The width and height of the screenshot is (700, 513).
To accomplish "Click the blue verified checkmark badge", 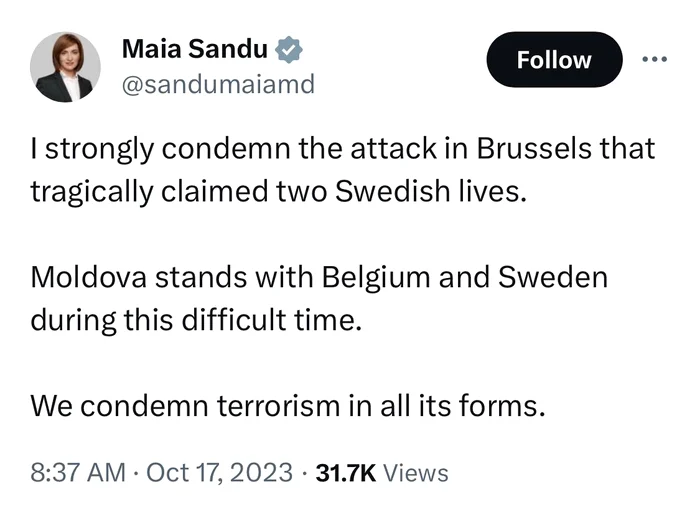I will pos(288,49).
